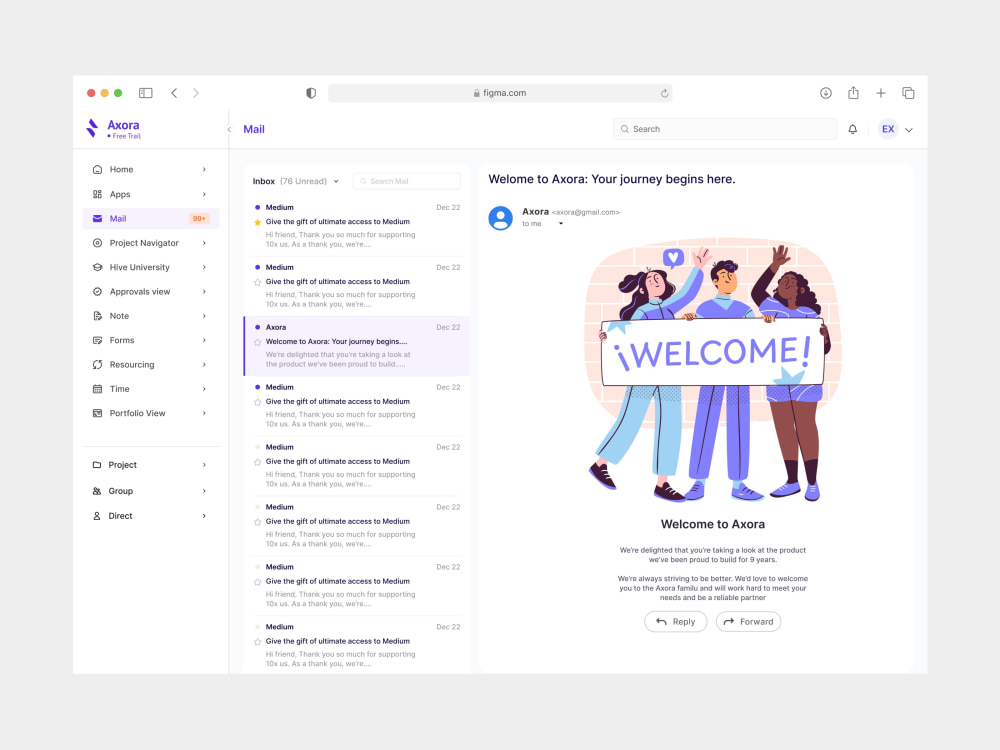Image resolution: width=1000 pixels, height=750 pixels.
Task: Collapse the sidebar with the arrow
Action: click(x=230, y=129)
